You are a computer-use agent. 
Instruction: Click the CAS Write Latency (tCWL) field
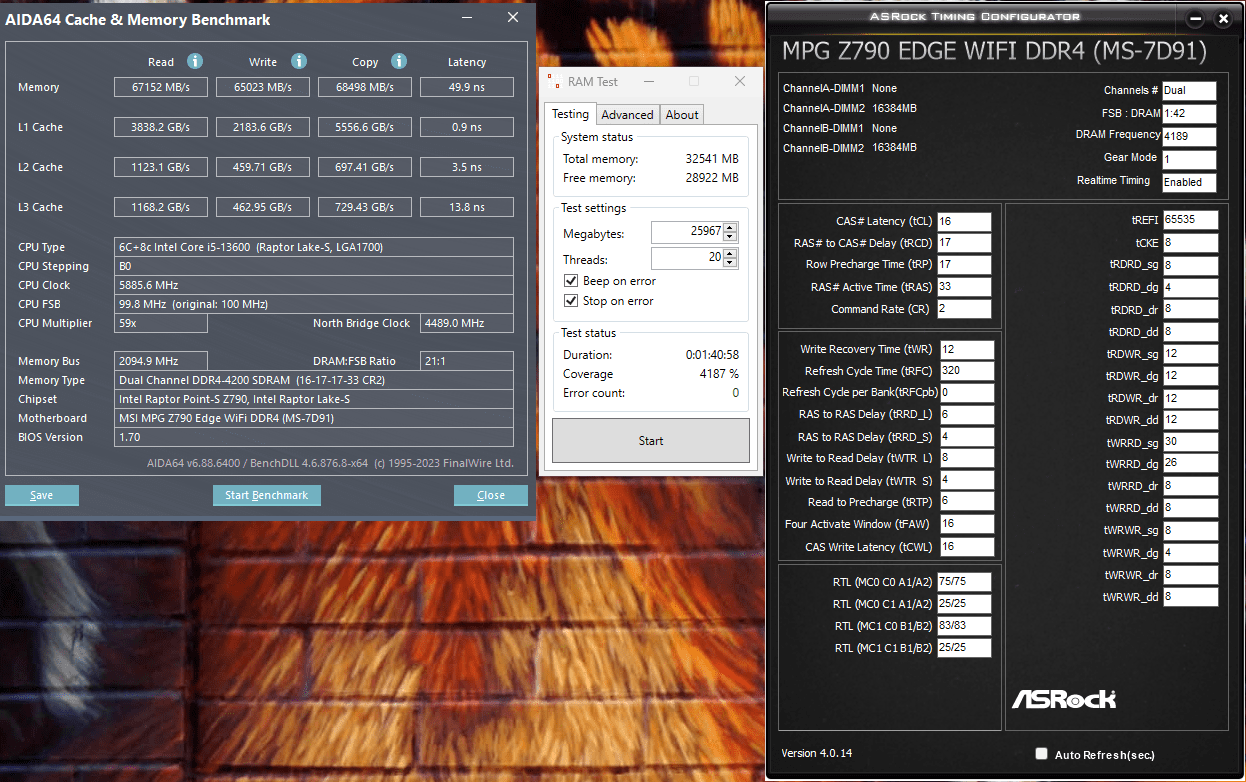[967, 547]
